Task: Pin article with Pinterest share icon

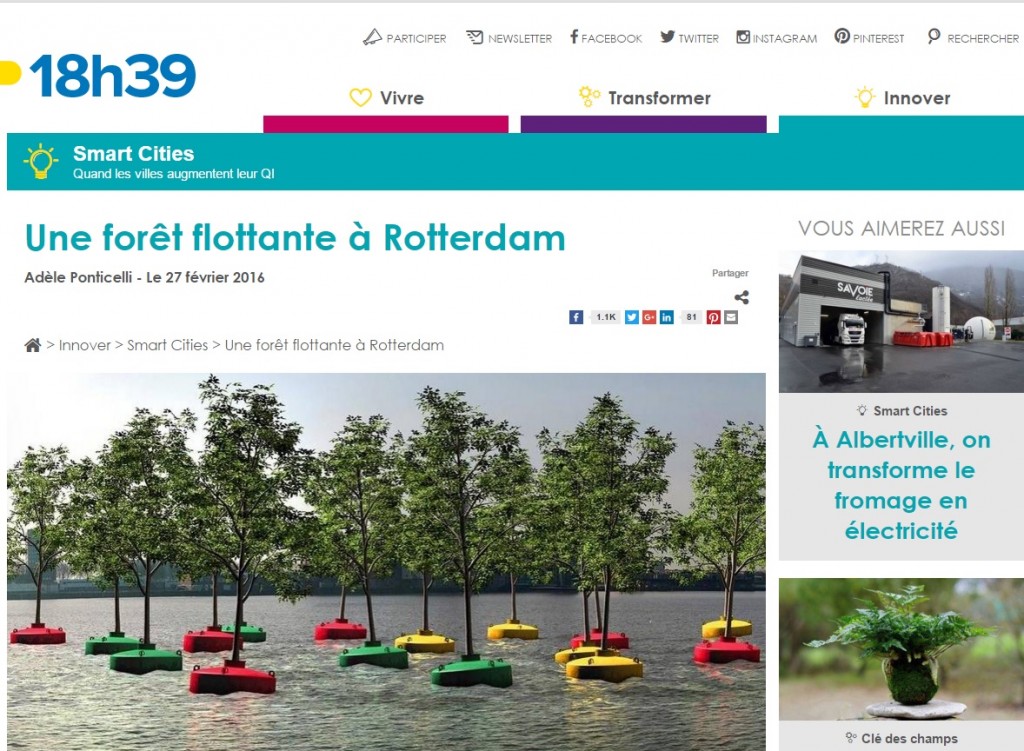Action: [x=713, y=317]
